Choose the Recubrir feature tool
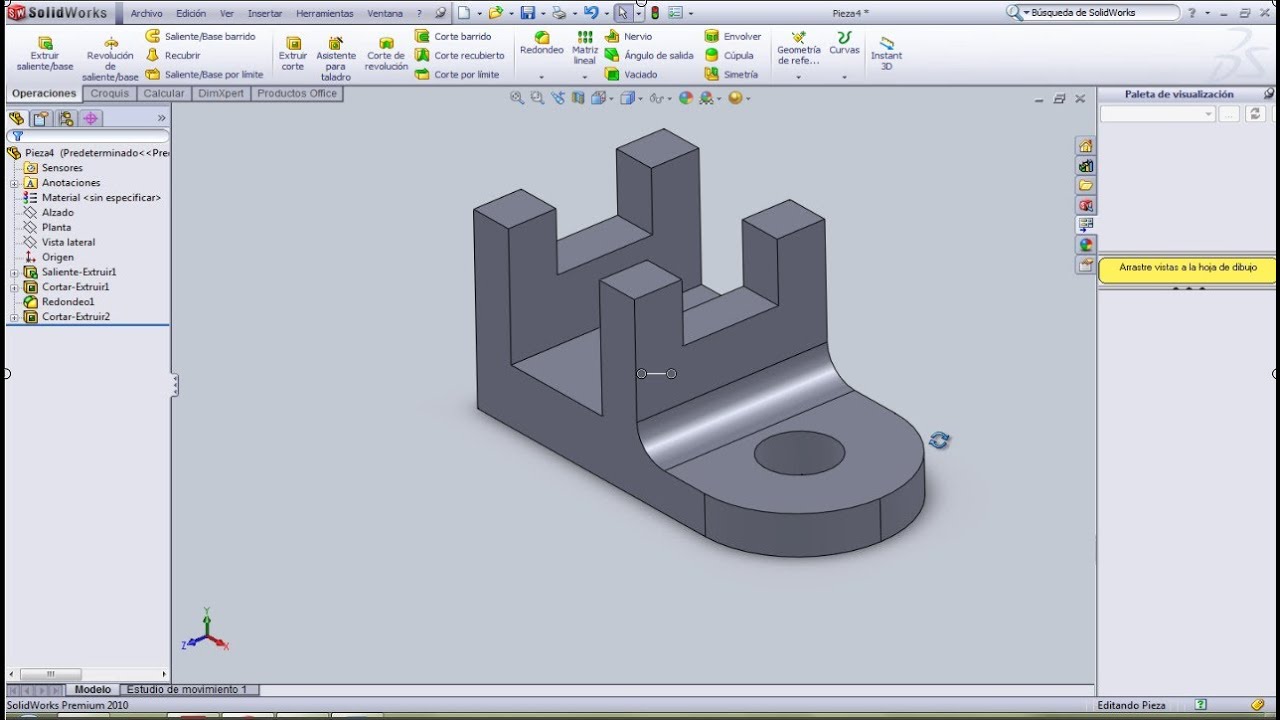The width and height of the screenshot is (1280, 720). point(172,55)
